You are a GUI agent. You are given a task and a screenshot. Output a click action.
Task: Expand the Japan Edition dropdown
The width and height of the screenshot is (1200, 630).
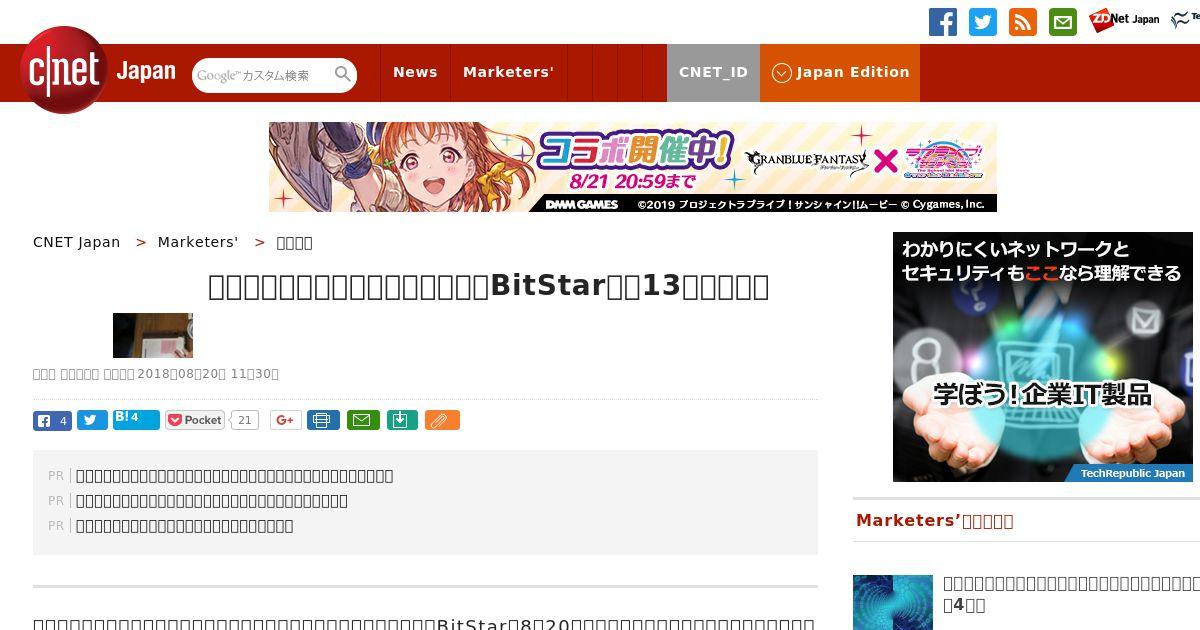(840, 72)
